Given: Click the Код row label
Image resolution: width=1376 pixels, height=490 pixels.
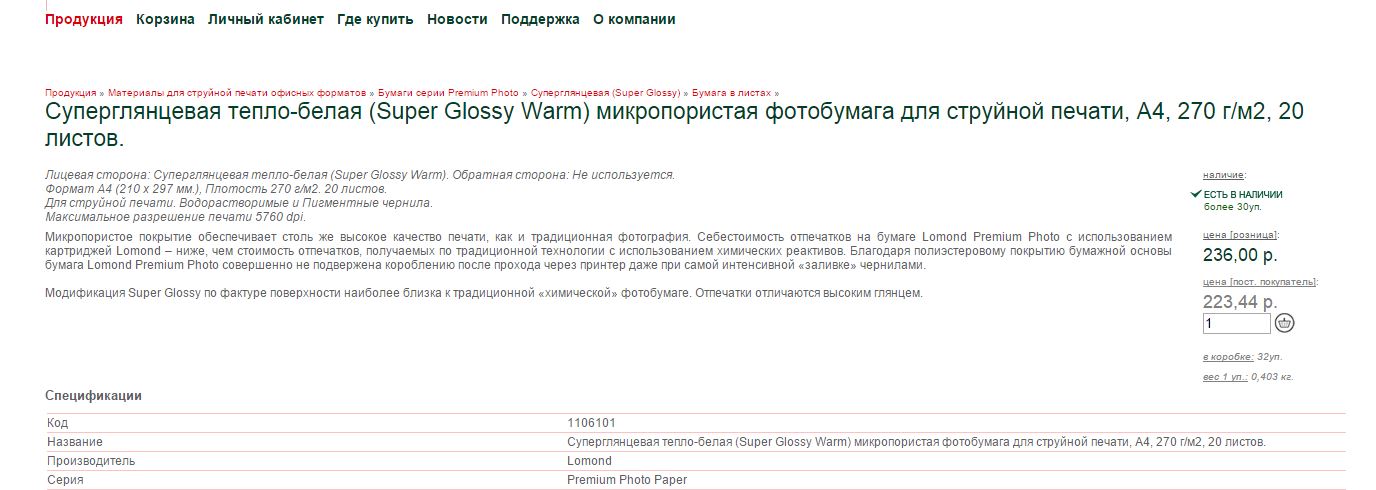Looking at the screenshot, I should pyautogui.click(x=57, y=423).
